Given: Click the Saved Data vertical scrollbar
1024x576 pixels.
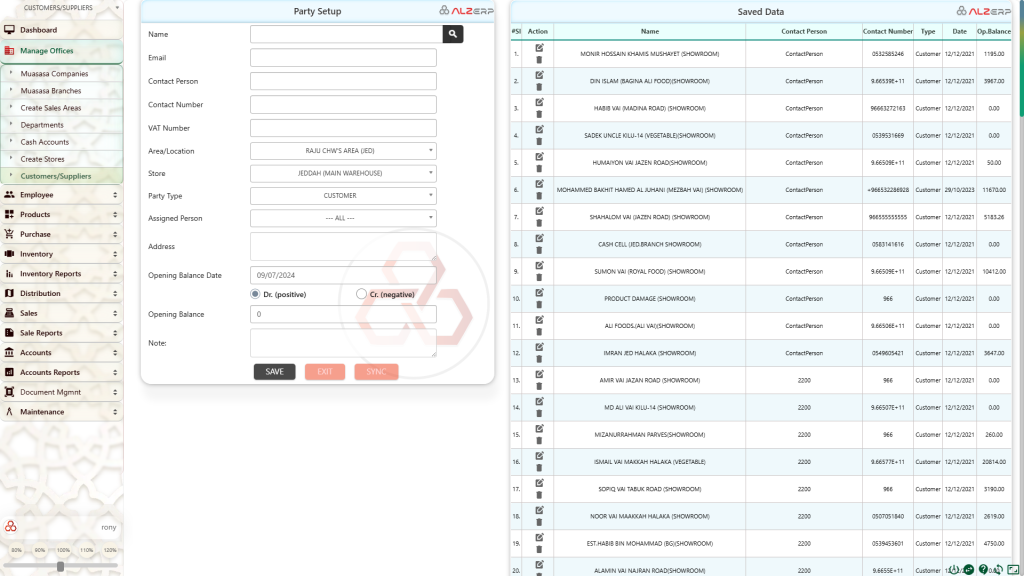Looking at the screenshot, I should (1021, 59).
